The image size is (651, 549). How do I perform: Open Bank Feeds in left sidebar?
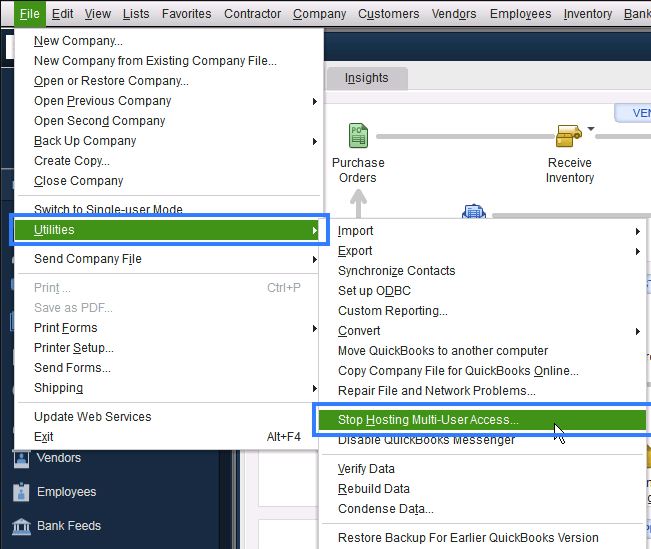point(69,526)
